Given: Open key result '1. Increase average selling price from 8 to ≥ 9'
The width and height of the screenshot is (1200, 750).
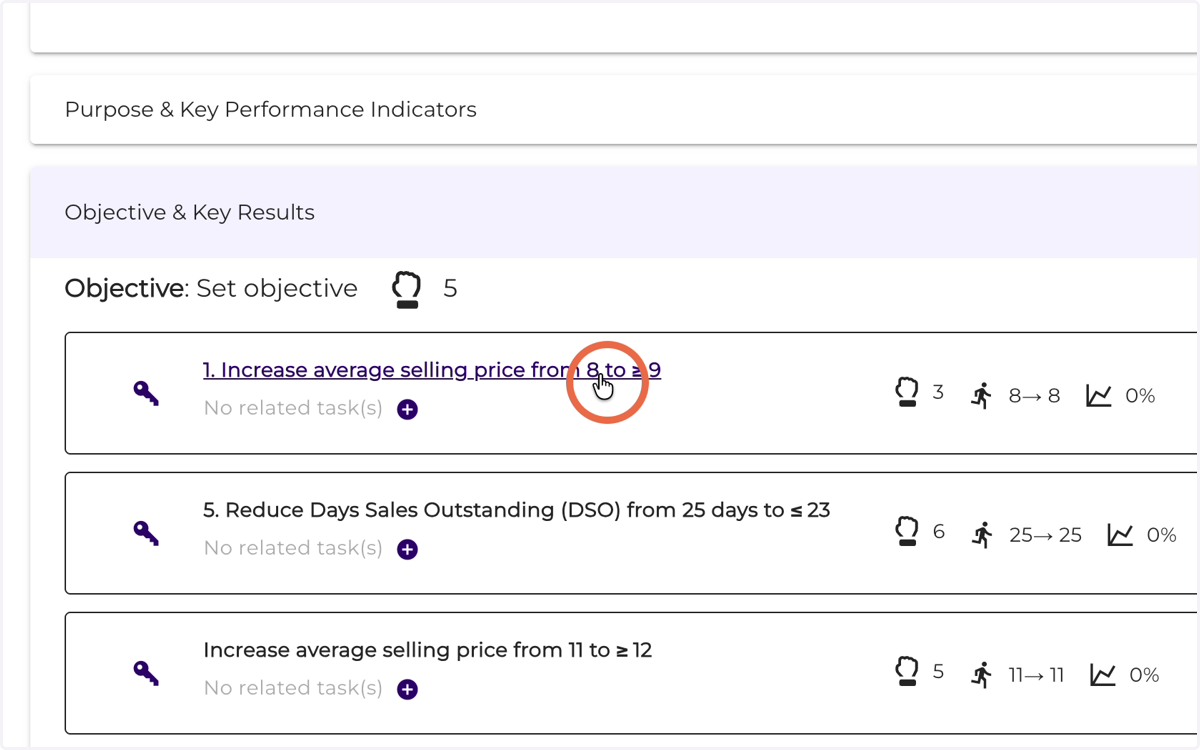Looking at the screenshot, I should click(x=432, y=370).
